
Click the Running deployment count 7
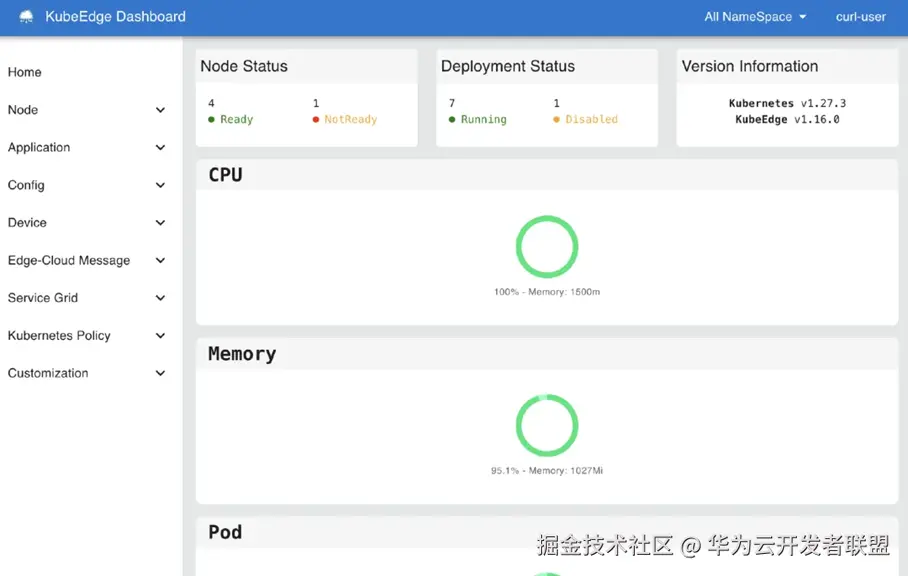[x=452, y=104]
